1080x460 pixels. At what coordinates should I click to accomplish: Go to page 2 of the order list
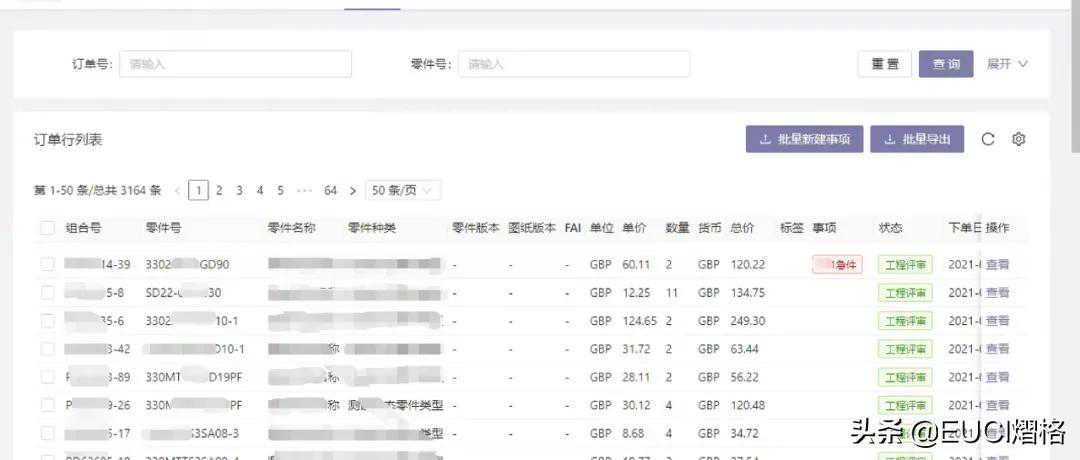[219, 190]
